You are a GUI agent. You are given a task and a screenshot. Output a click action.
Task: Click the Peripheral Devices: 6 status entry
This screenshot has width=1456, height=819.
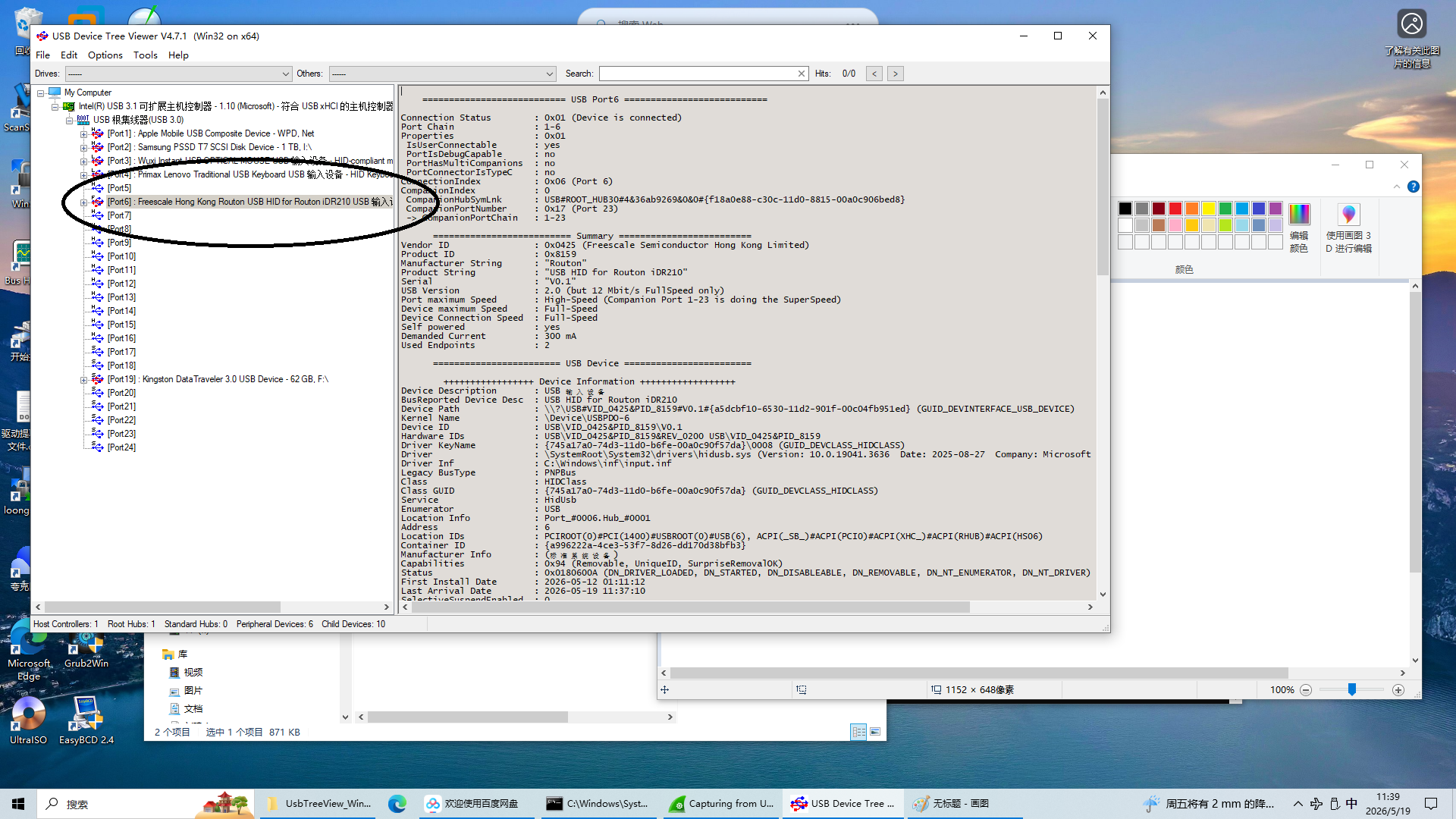coord(275,624)
